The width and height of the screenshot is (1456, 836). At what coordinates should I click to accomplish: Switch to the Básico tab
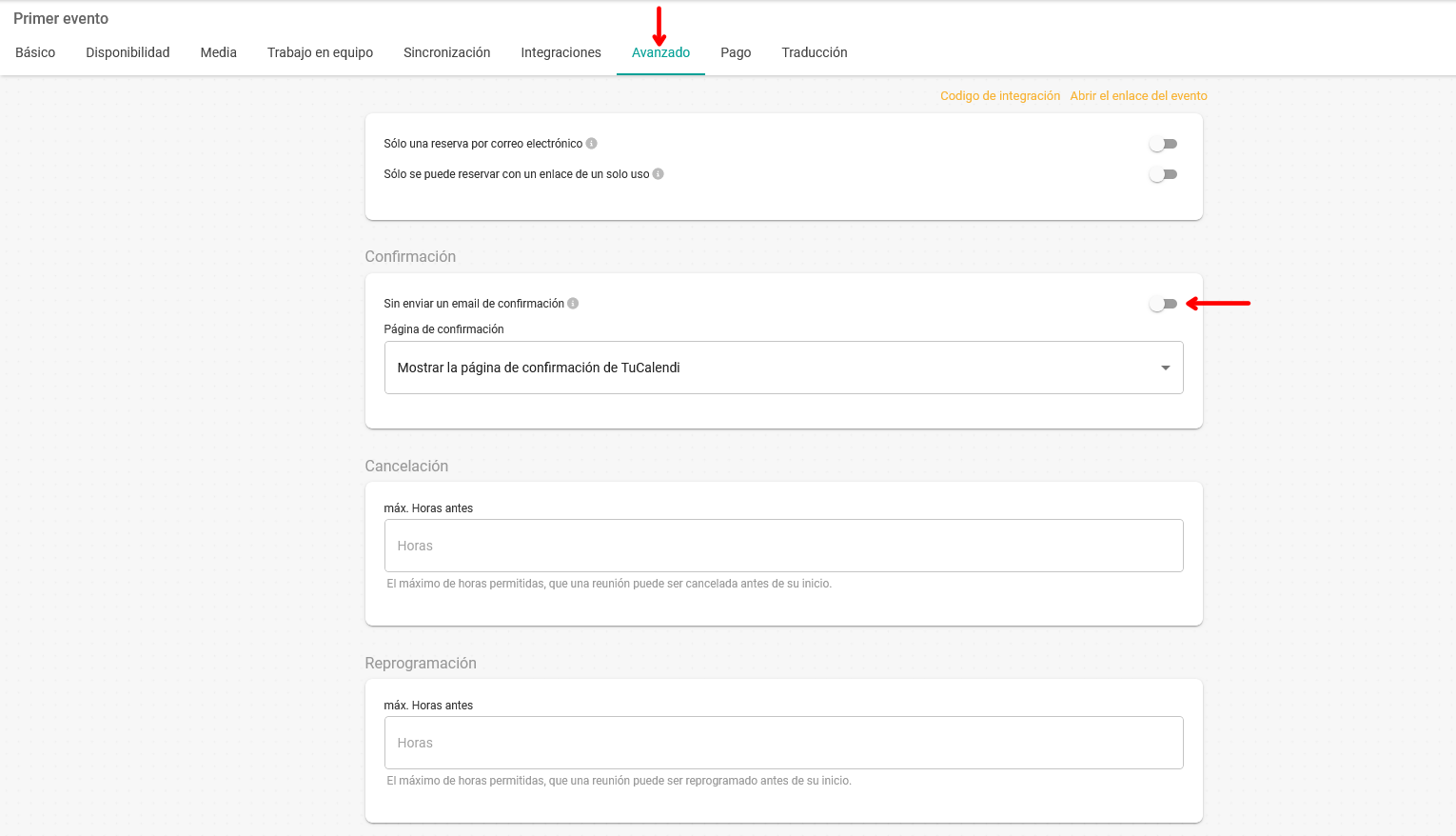pos(35,52)
